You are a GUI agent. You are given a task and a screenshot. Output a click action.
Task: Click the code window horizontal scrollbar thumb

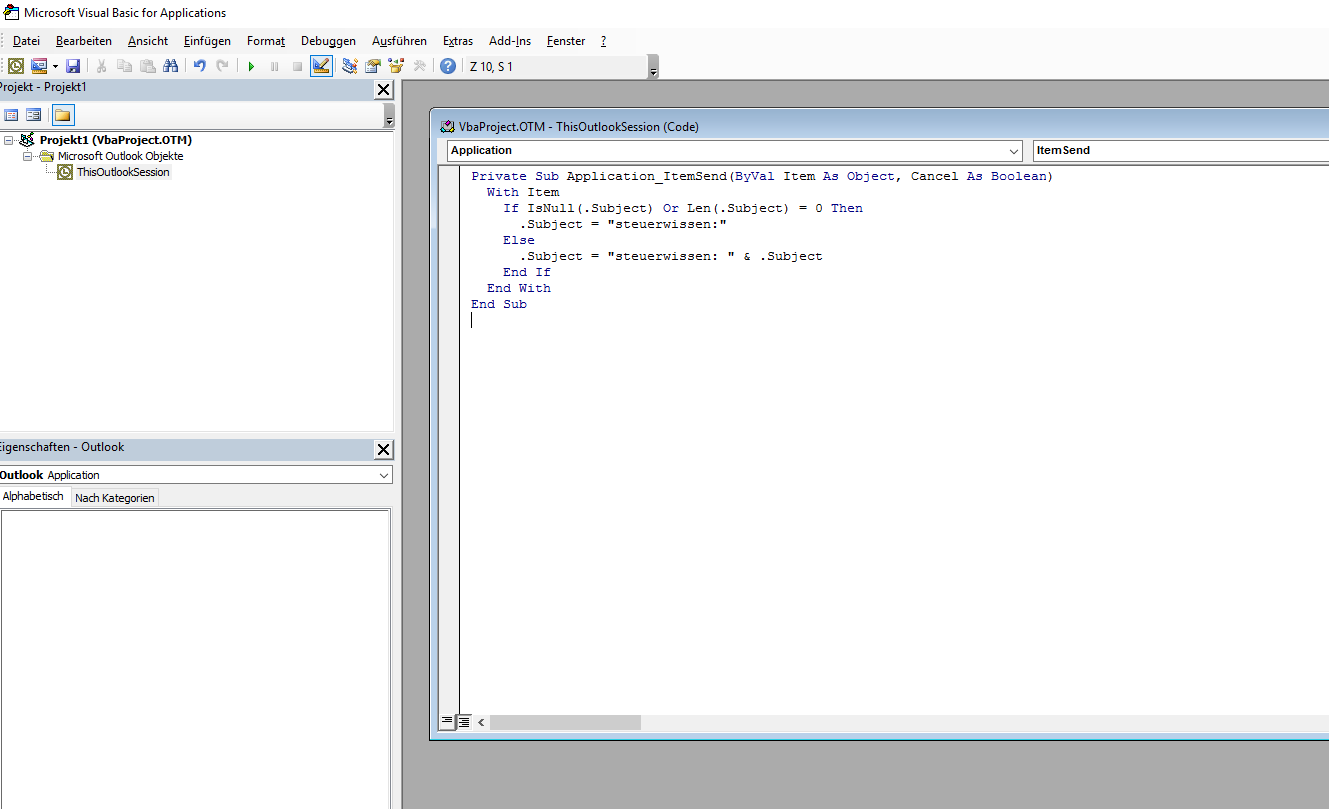tap(565, 722)
